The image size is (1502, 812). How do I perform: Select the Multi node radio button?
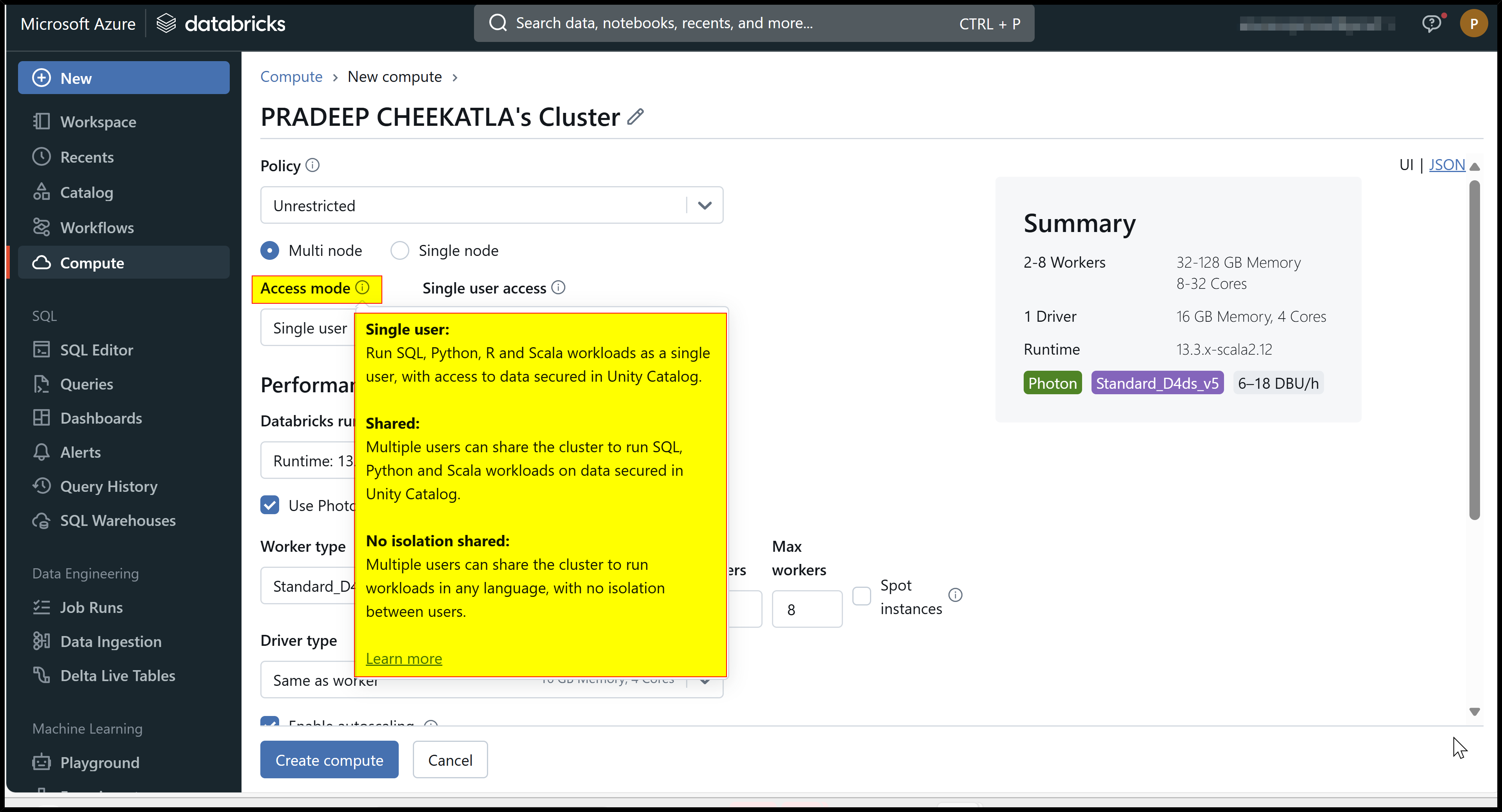coord(269,251)
